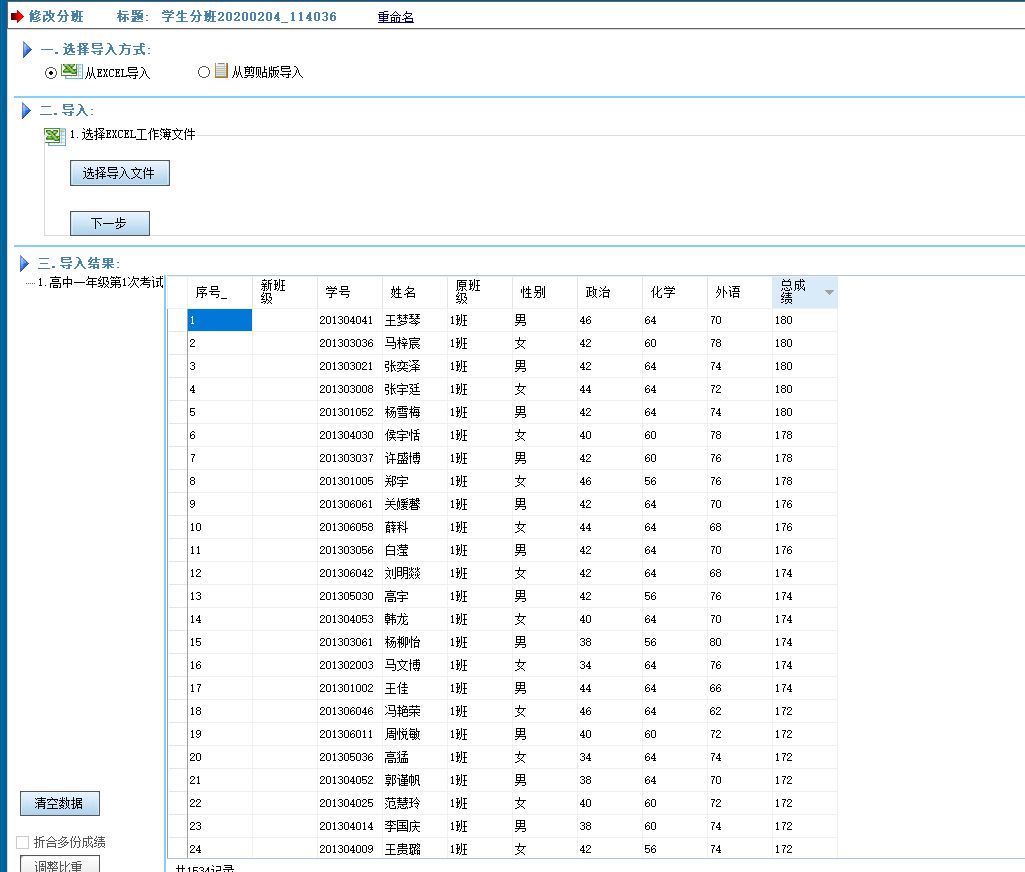Collapse the 二.导入 section arrow

[27, 110]
